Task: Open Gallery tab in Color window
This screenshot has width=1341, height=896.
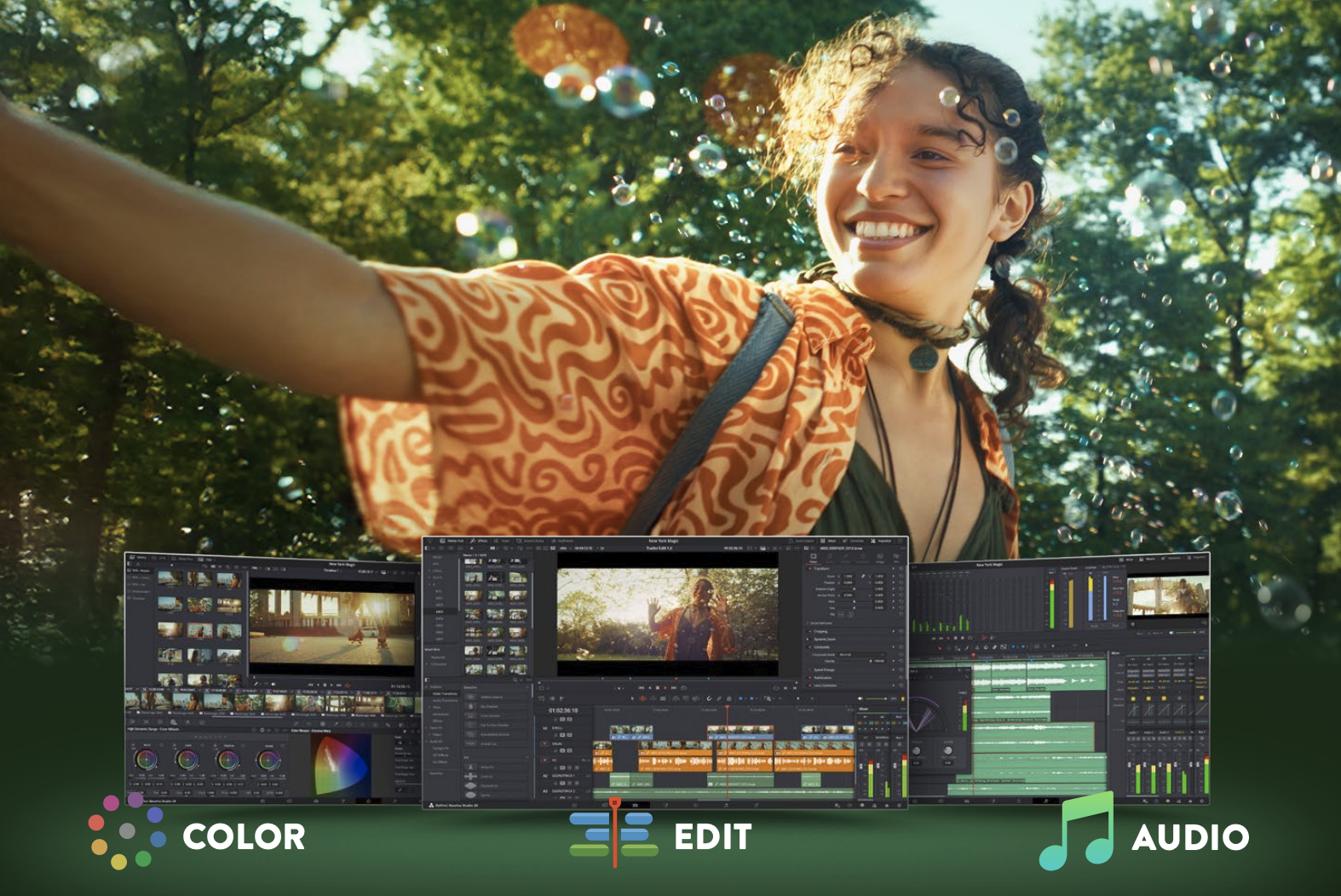Action: pos(139,557)
